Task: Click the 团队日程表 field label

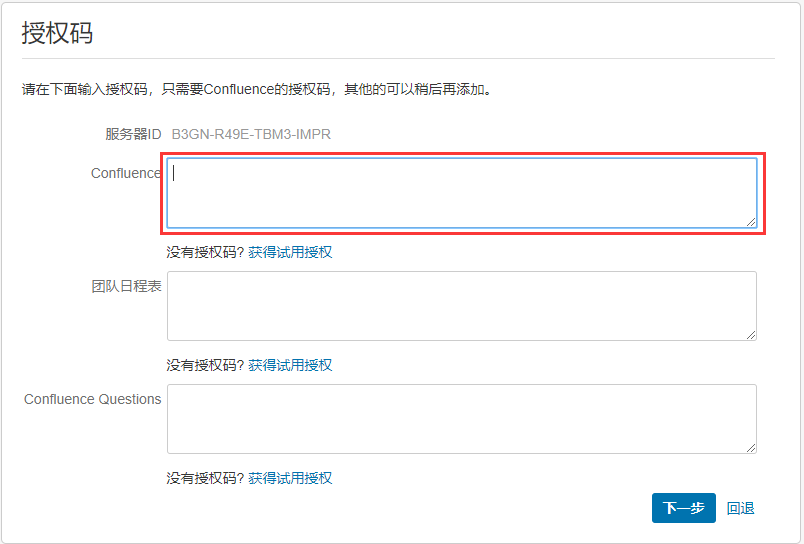Action: 127,286
